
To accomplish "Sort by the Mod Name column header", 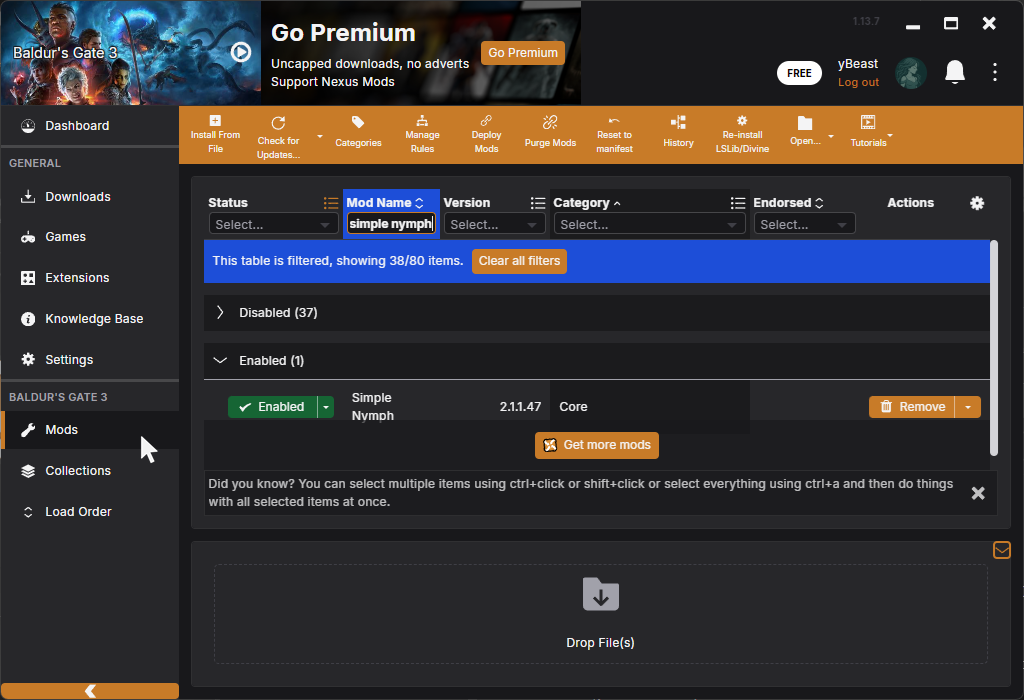I will [x=385, y=203].
